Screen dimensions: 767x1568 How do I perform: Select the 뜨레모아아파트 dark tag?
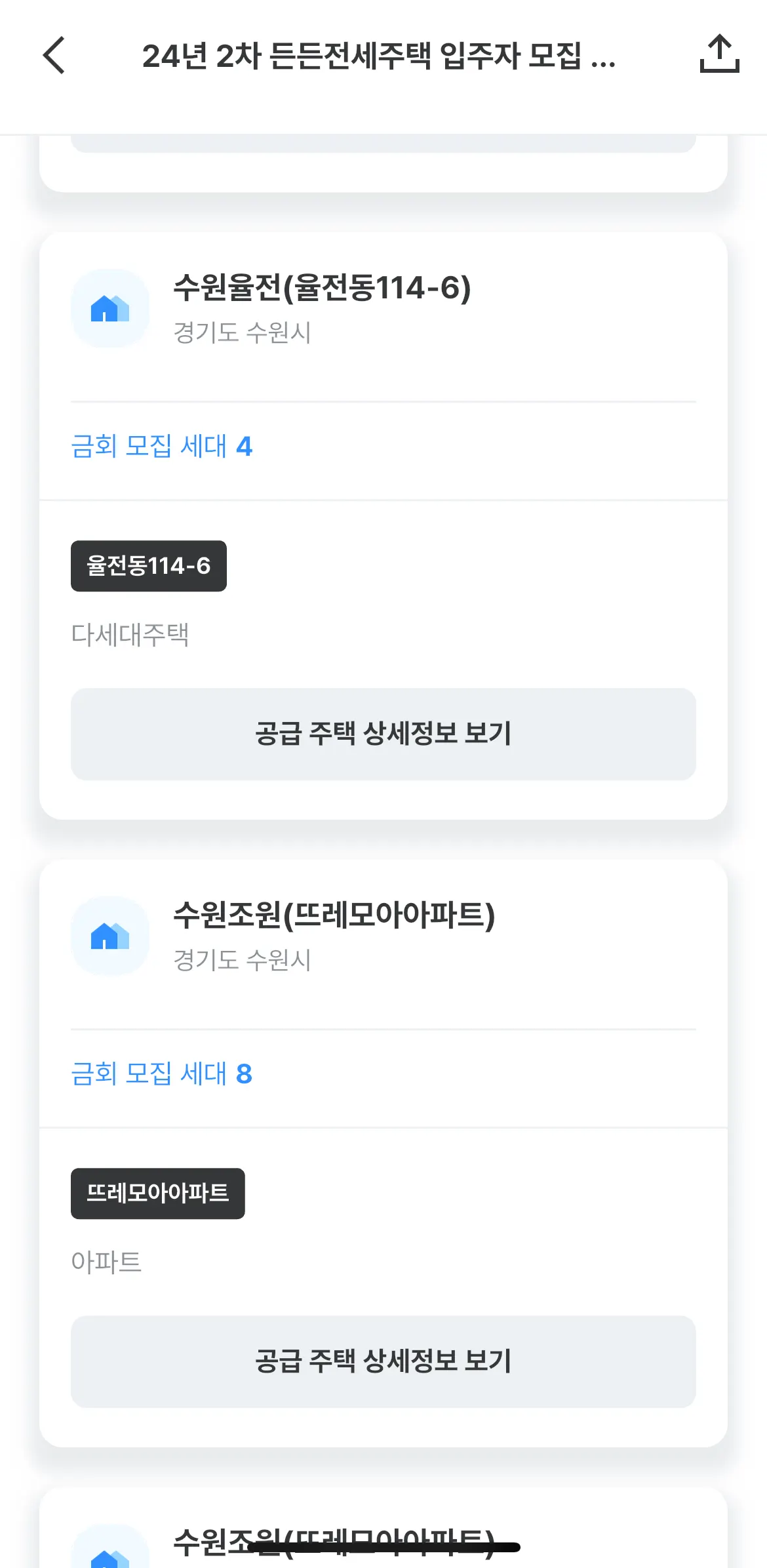(x=158, y=1194)
